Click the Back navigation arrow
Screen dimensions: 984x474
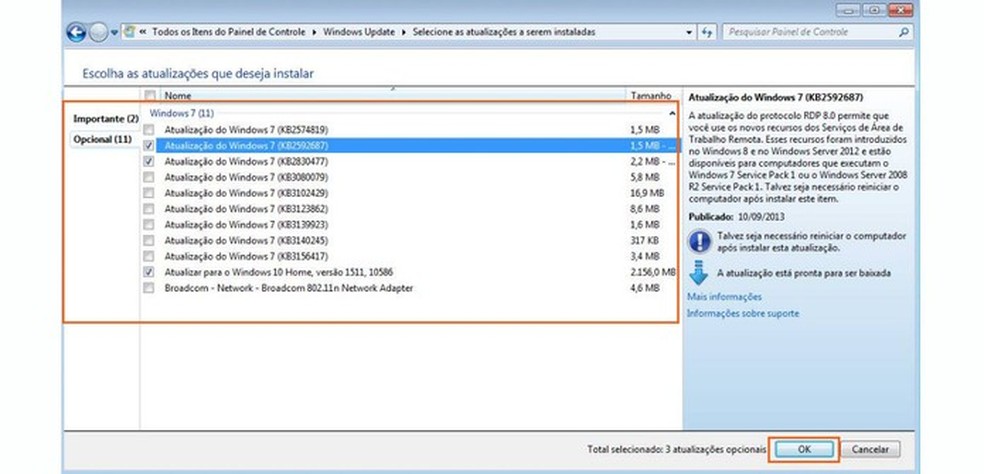tap(76, 32)
